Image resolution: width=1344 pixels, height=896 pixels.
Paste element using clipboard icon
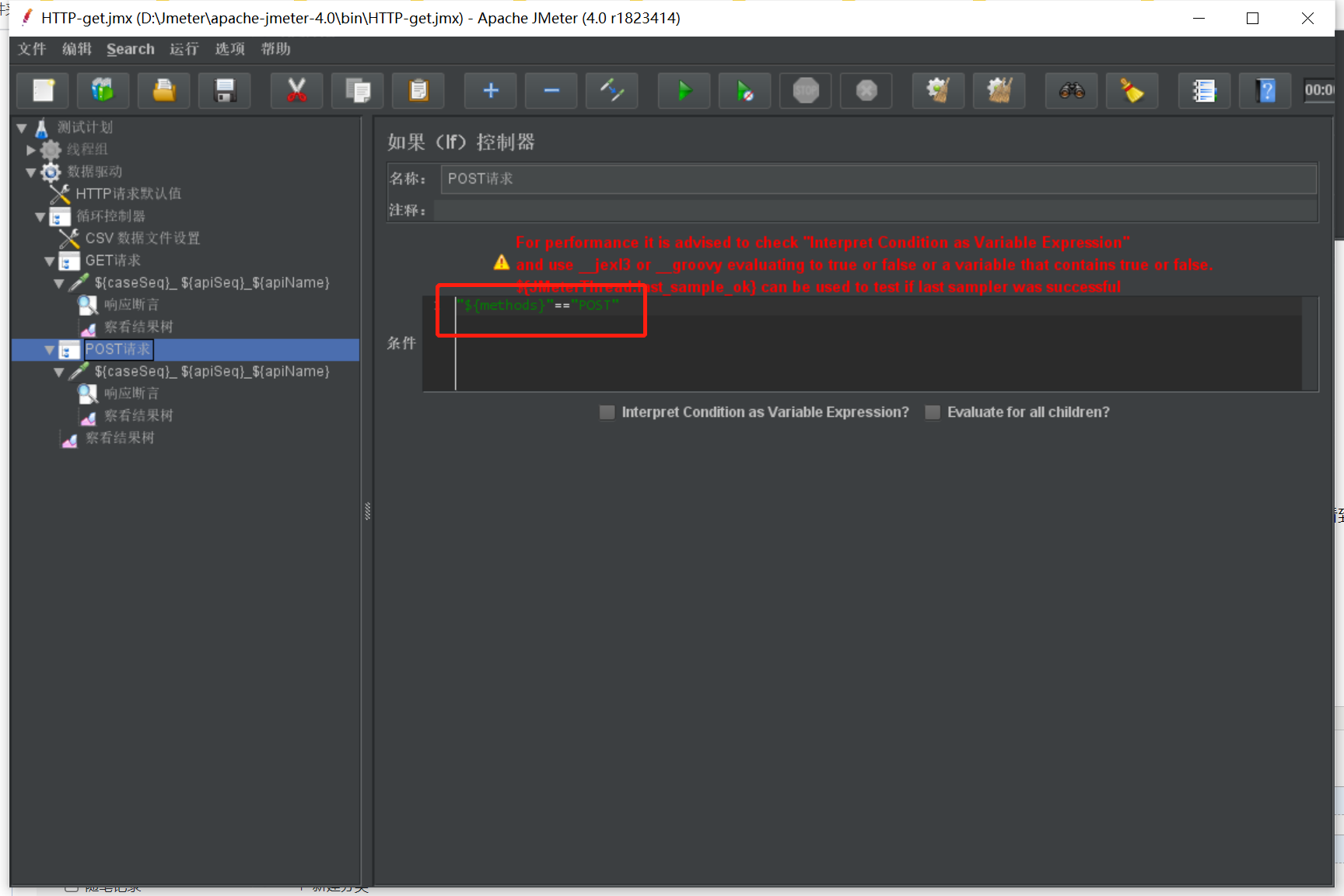pyautogui.click(x=418, y=91)
